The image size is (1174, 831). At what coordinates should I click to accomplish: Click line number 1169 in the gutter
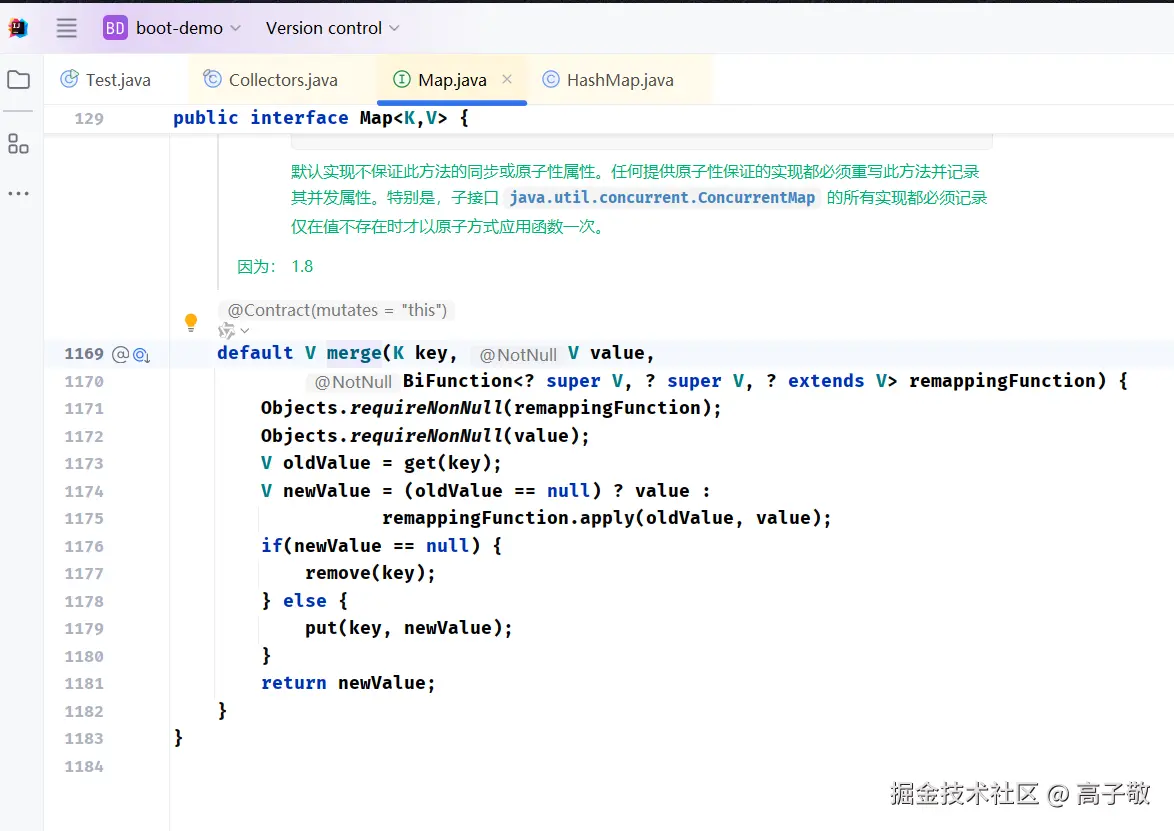pyautogui.click(x=84, y=354)
